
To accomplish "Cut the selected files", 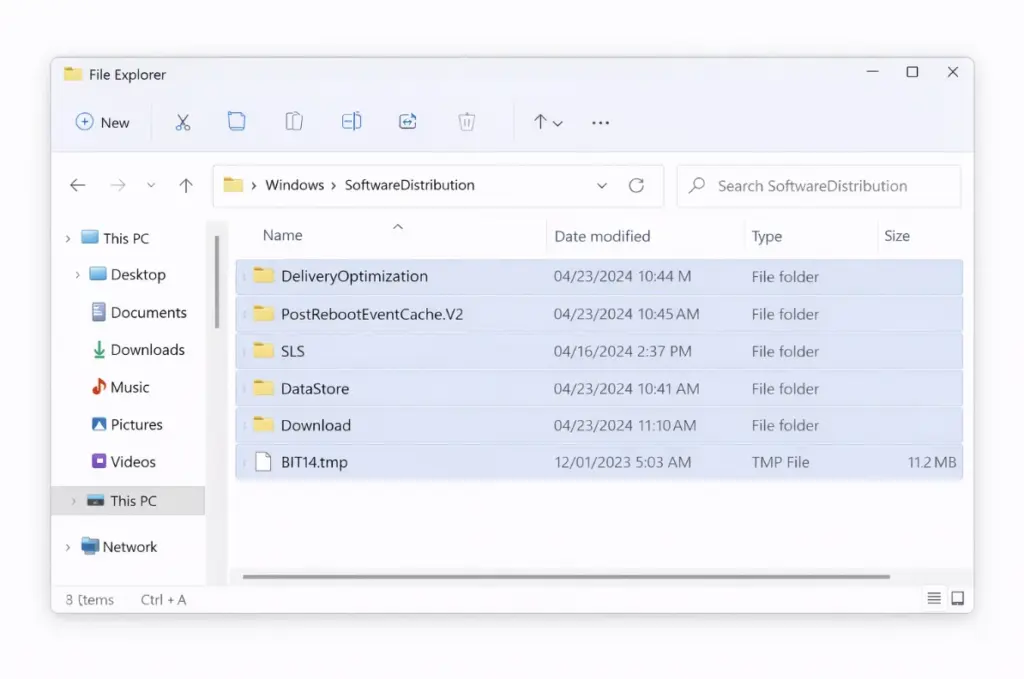I will (183, 121).
